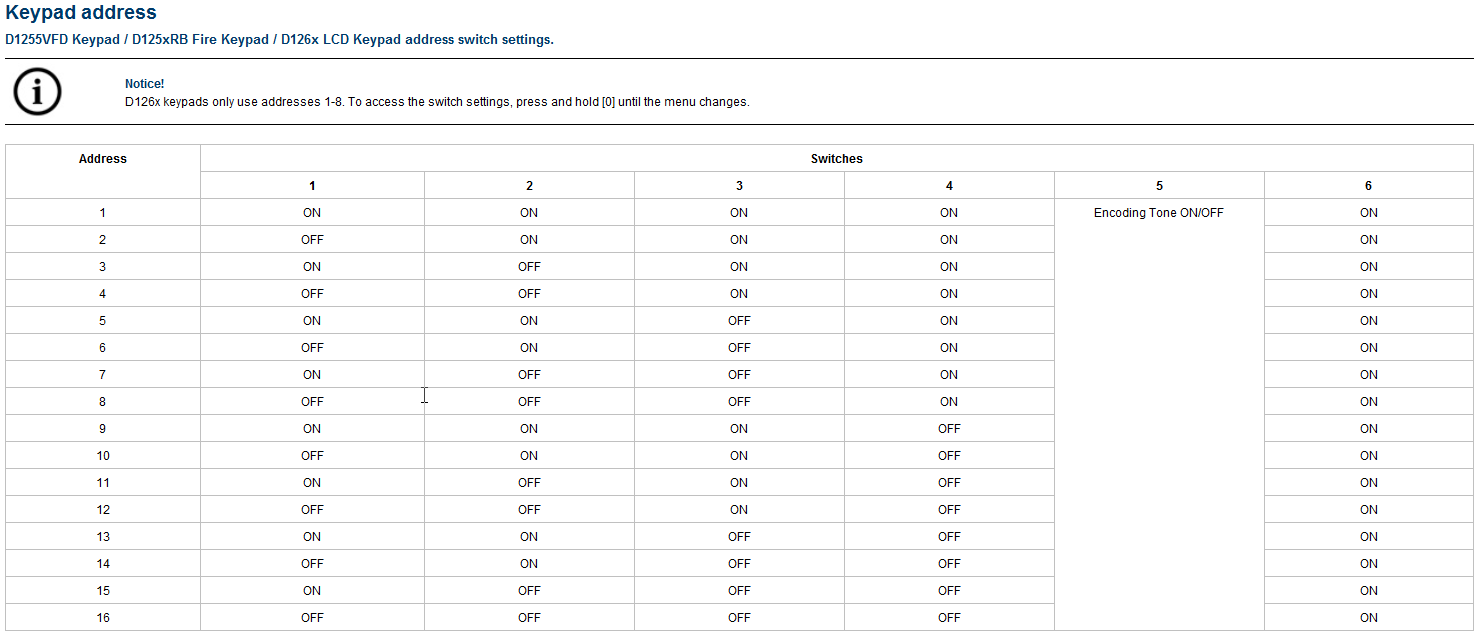
Task: Click the "Notice!" label
Action: coord(144,84)
